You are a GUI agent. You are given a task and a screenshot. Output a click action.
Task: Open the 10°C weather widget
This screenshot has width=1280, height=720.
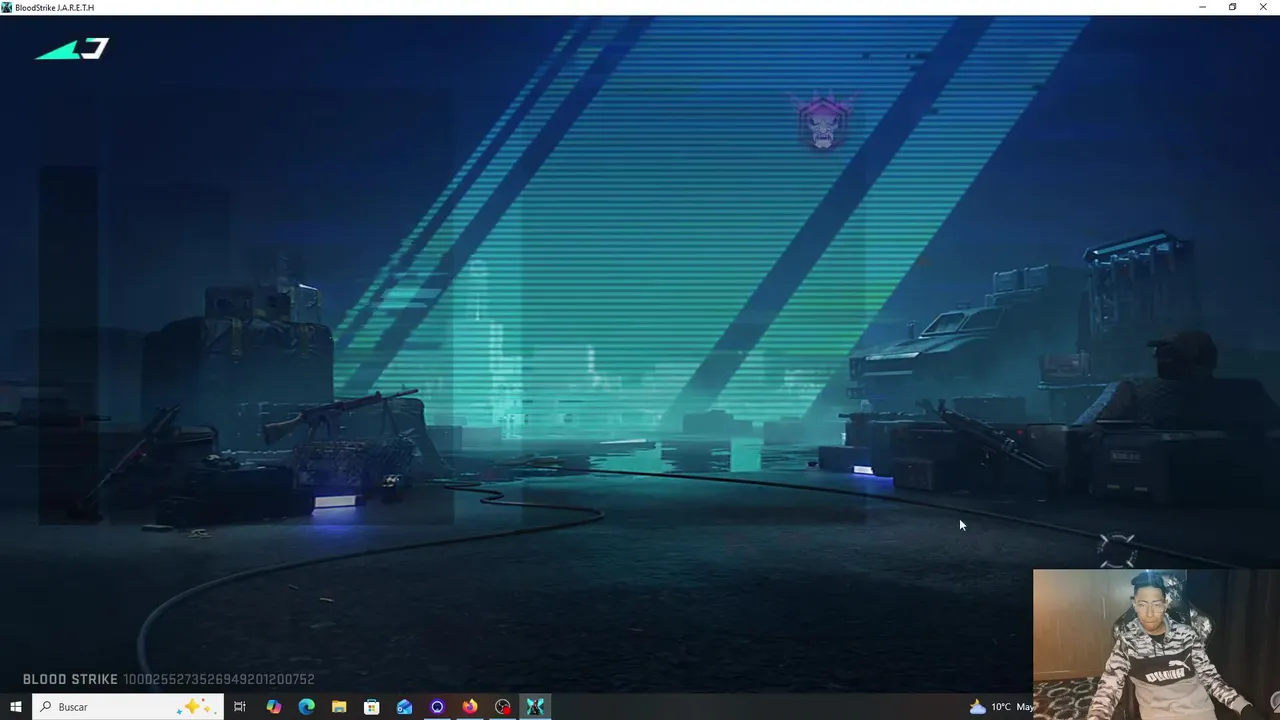[x=1000, y=707]
